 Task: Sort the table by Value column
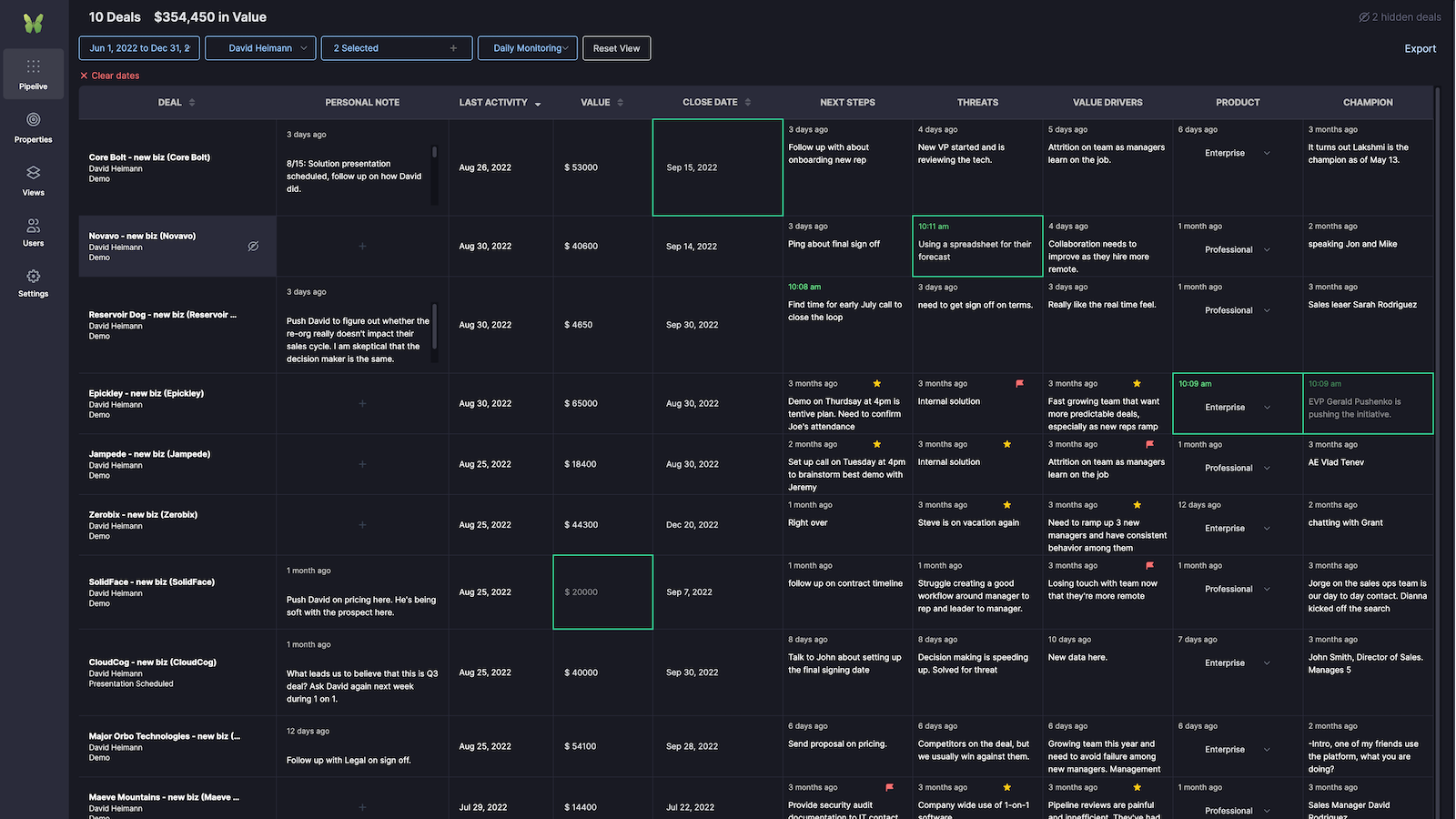coord(621,102)
